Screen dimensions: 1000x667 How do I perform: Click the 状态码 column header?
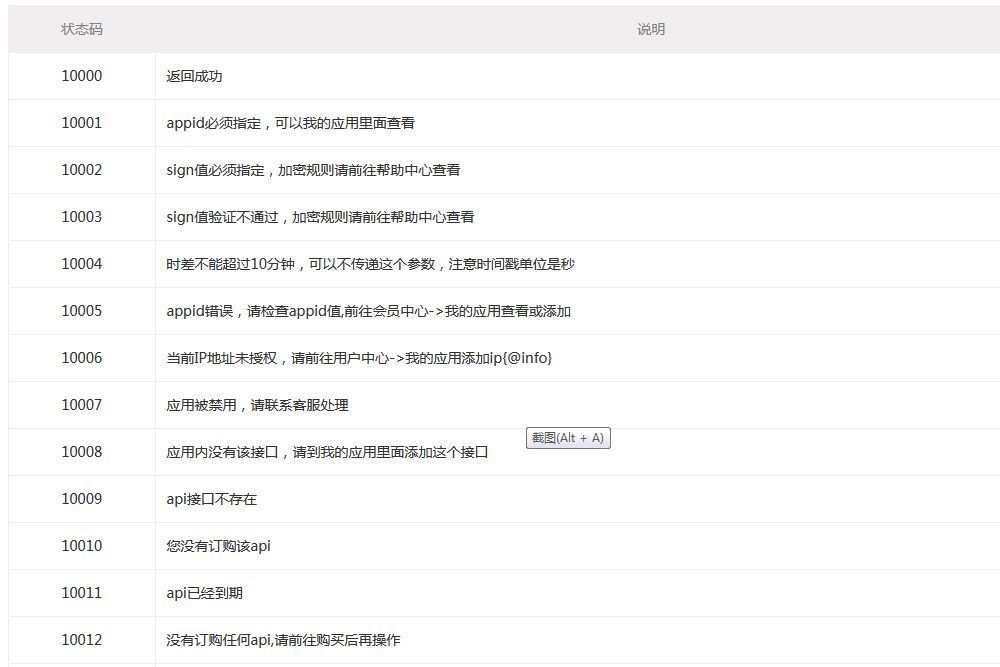tap(79, 29)
